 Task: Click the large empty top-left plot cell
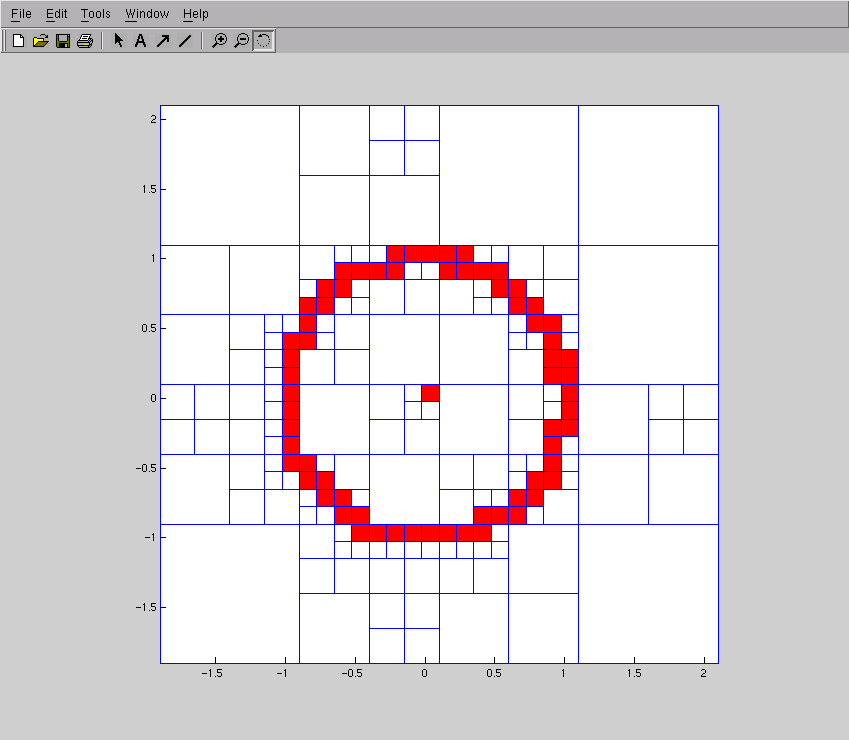click(x=230, y=175)
